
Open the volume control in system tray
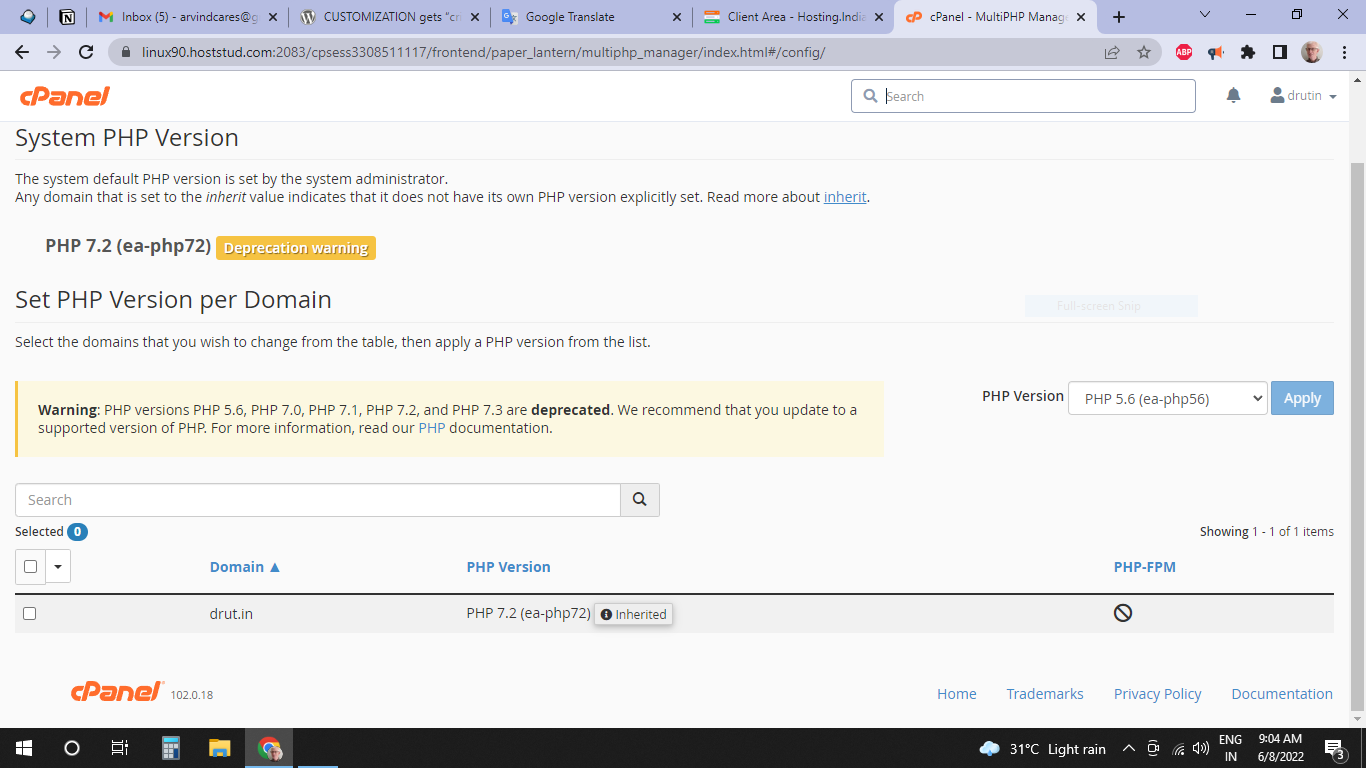1201,749
